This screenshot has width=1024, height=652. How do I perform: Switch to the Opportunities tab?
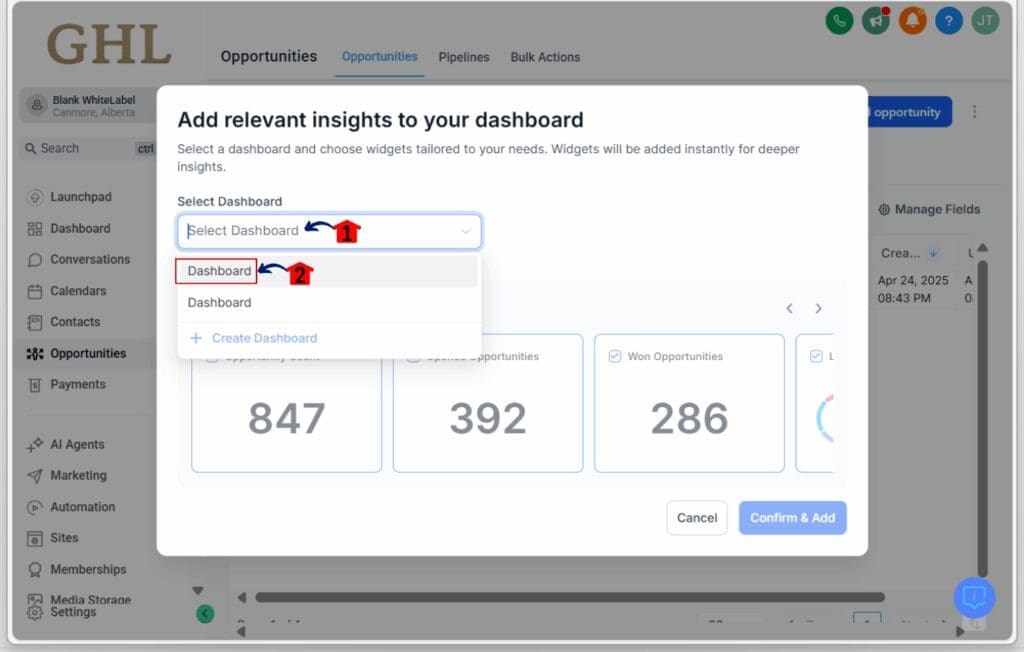click(379, 57)
